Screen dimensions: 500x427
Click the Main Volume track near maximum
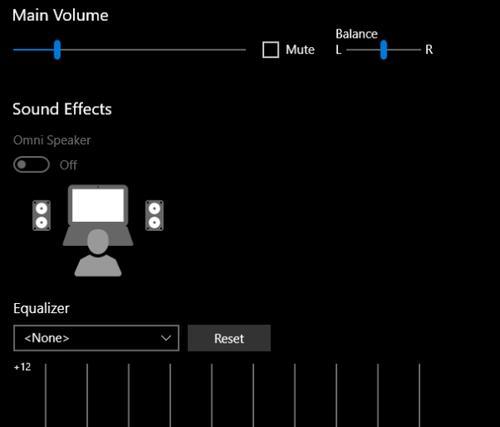coord(240,50)
